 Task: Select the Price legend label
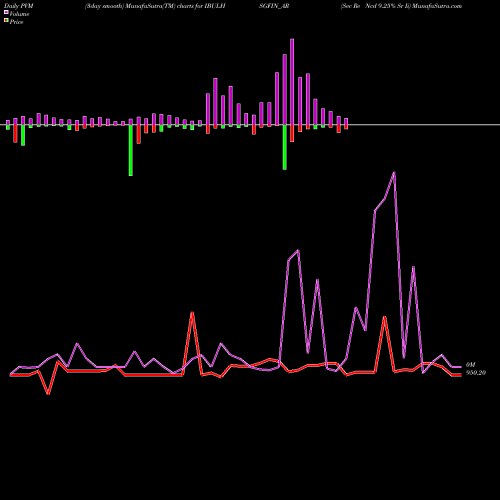[x=16, y=22]
